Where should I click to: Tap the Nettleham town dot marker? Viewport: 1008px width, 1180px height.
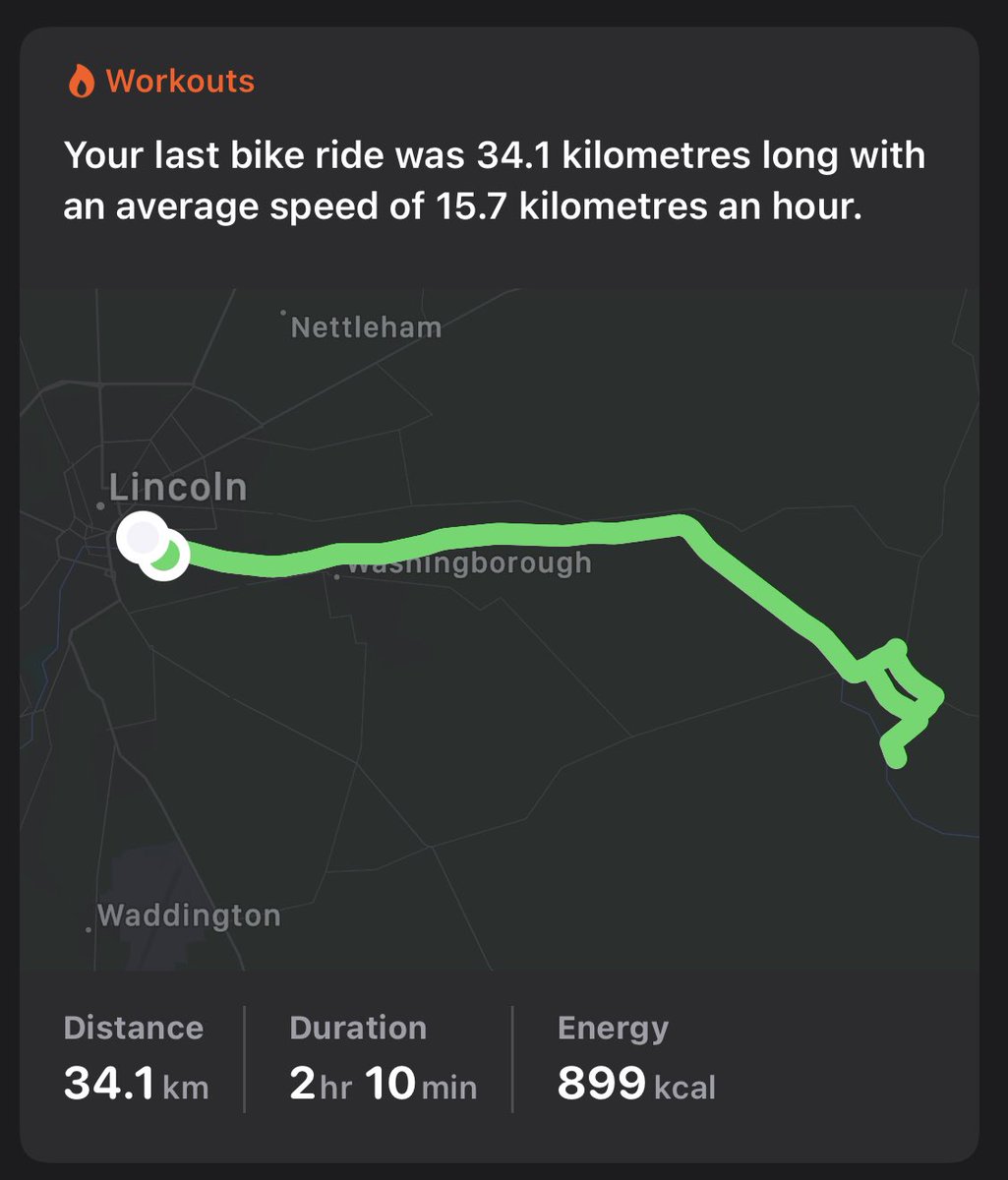[x=283, y=314]
